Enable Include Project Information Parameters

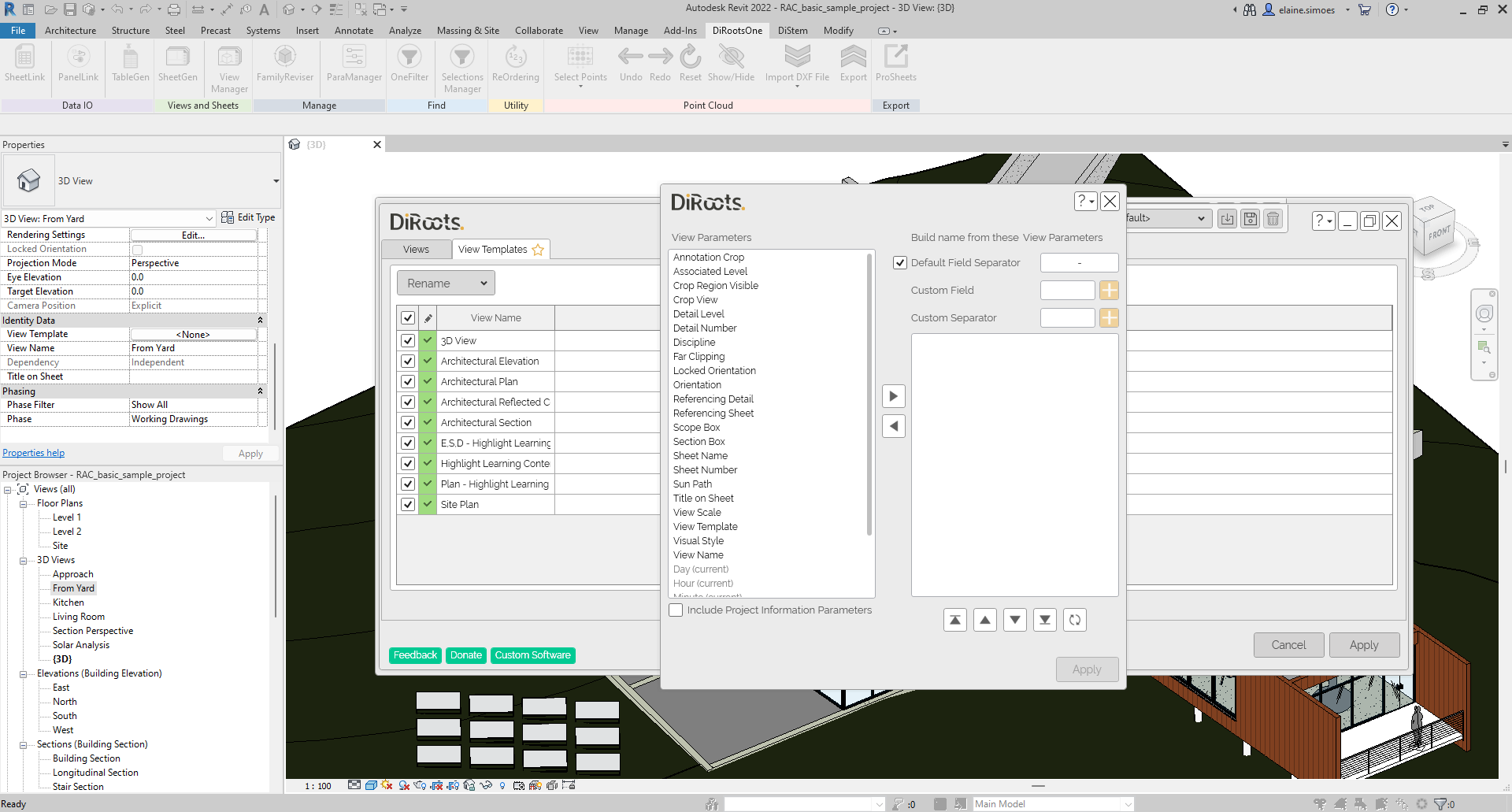[x=676, y=610]
